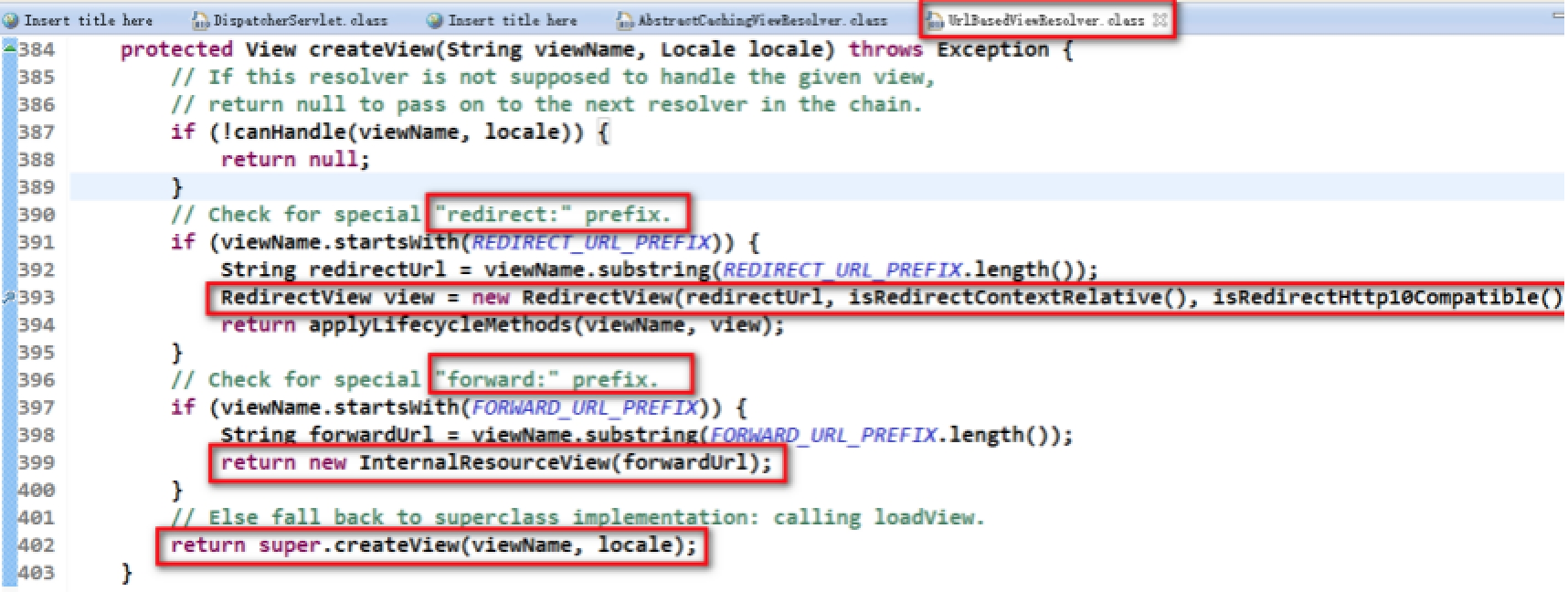
Task: Click the method name createView on line 384
Action: click(370, 49)
